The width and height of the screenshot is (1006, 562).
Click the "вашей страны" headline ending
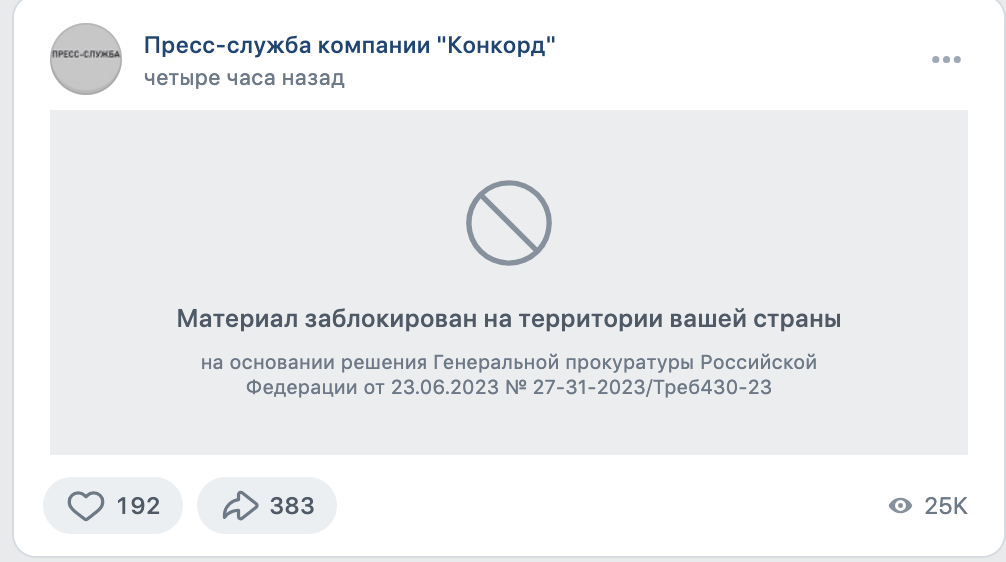[x=755, y=319]
